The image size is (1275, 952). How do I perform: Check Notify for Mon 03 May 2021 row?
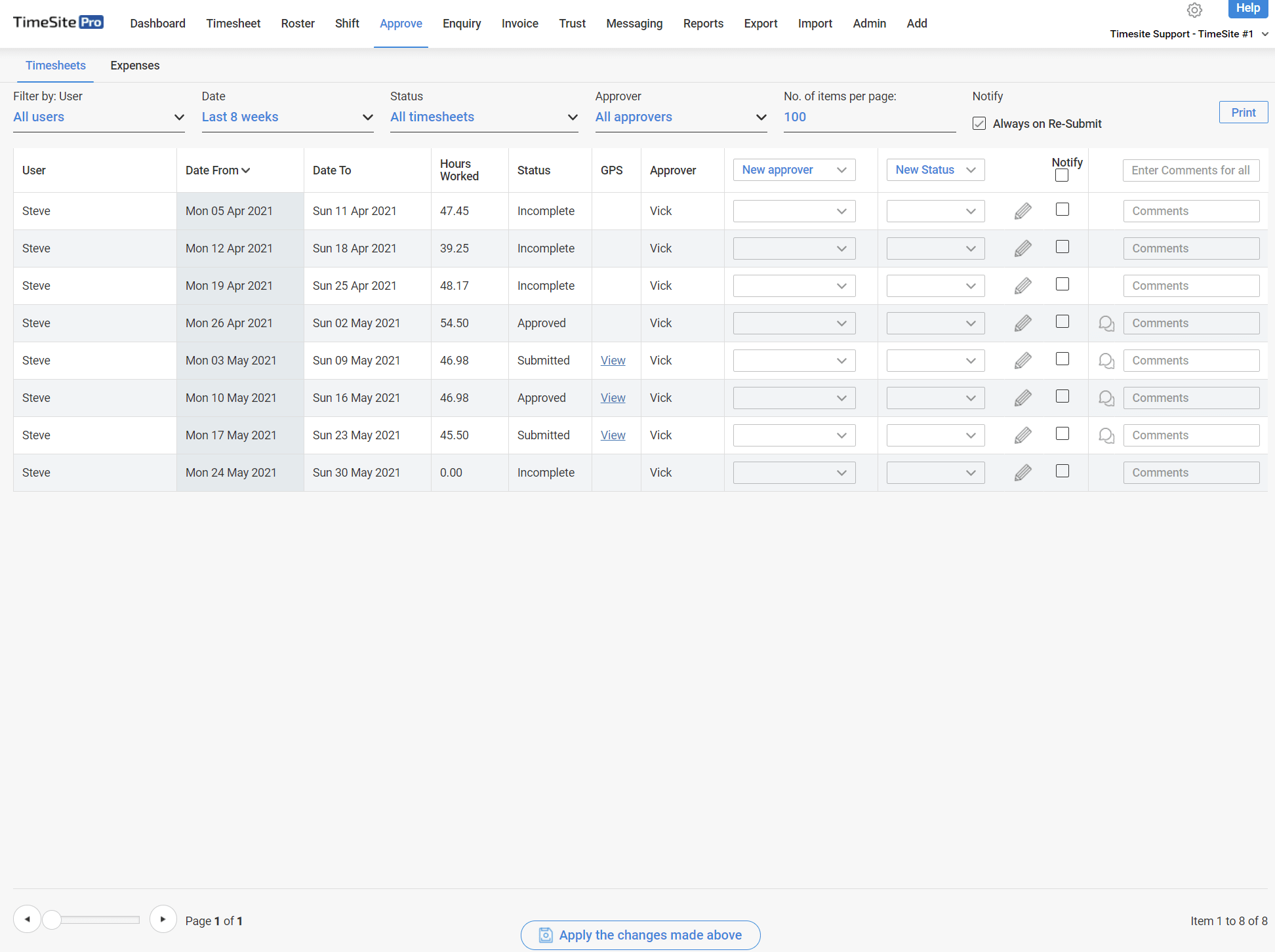tap(1062, 359)
